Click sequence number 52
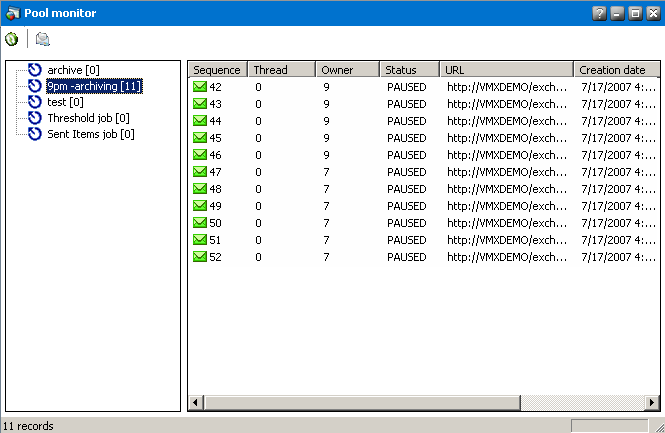665x433 pixels. click(x=215, y=257)
